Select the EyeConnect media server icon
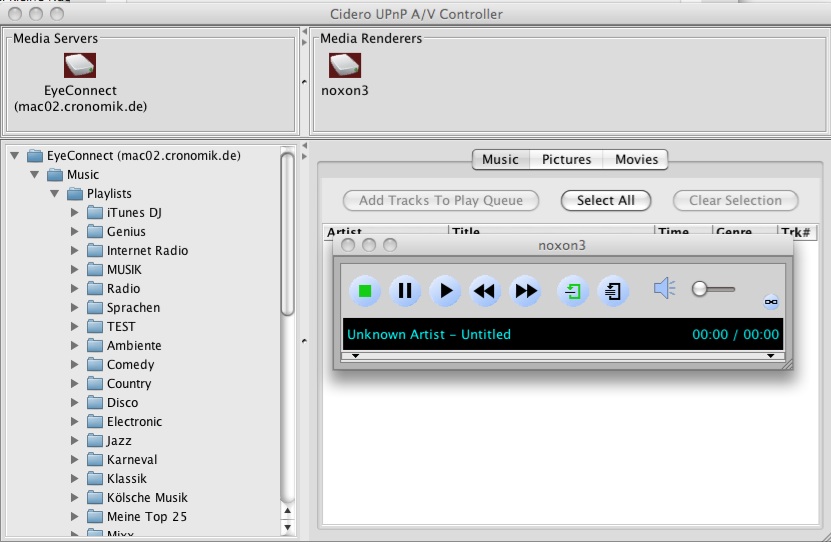The width and height of the screenshot is (831, 542). (x=80, y=66)
